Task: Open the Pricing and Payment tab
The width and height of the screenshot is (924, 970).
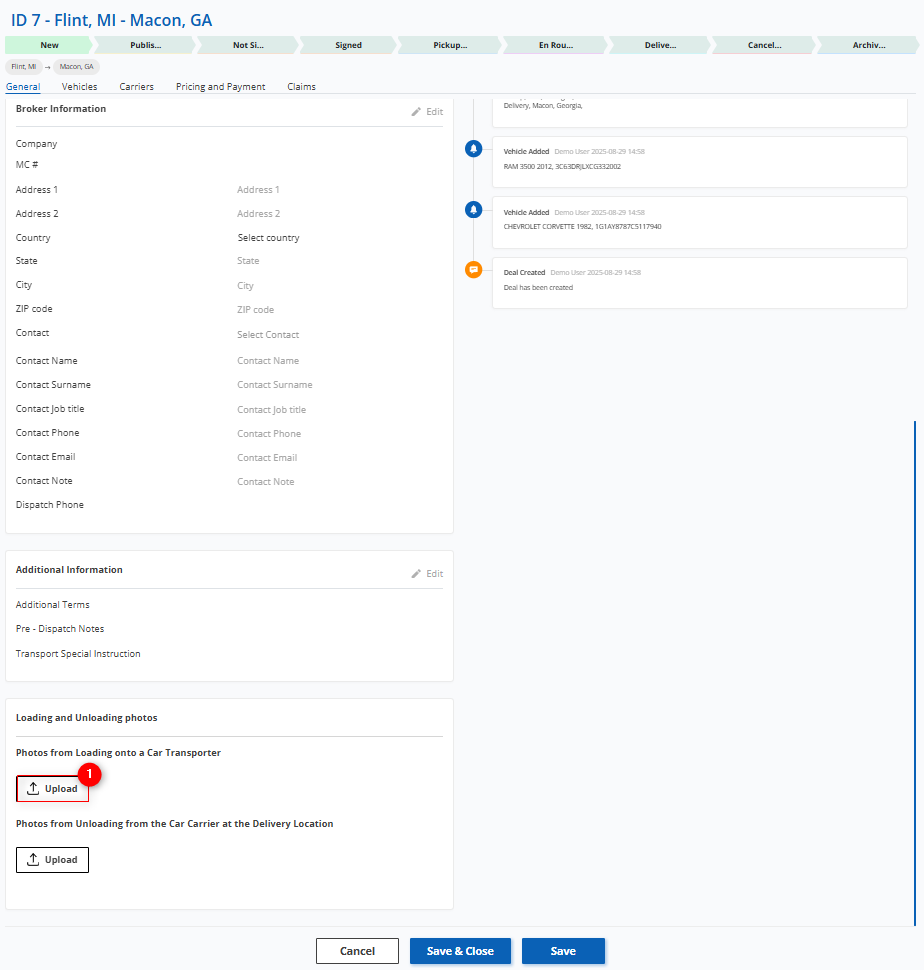Action: [x=220, y=87]
